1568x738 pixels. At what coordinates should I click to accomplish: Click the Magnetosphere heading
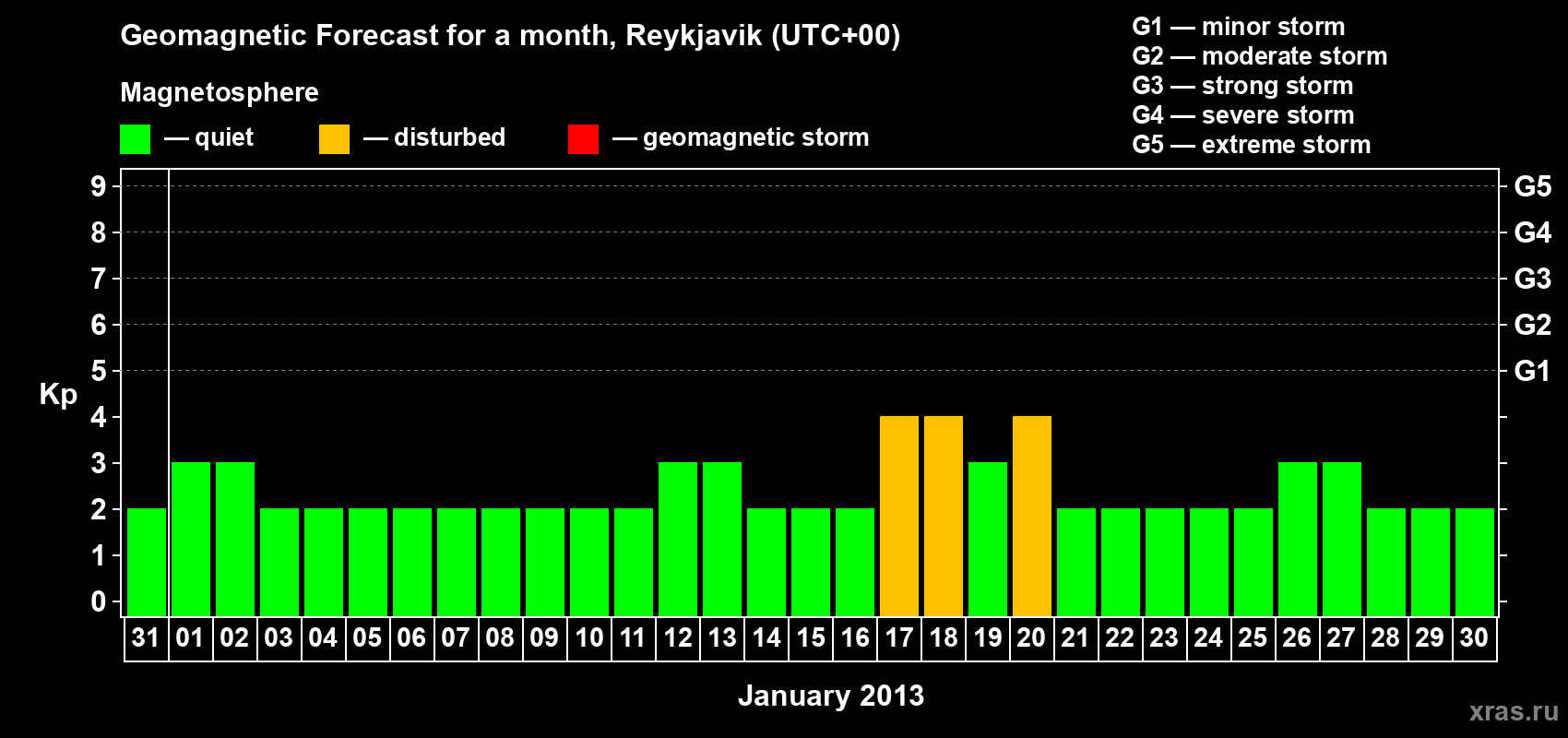pyautogui.click(x=220, y=92)
